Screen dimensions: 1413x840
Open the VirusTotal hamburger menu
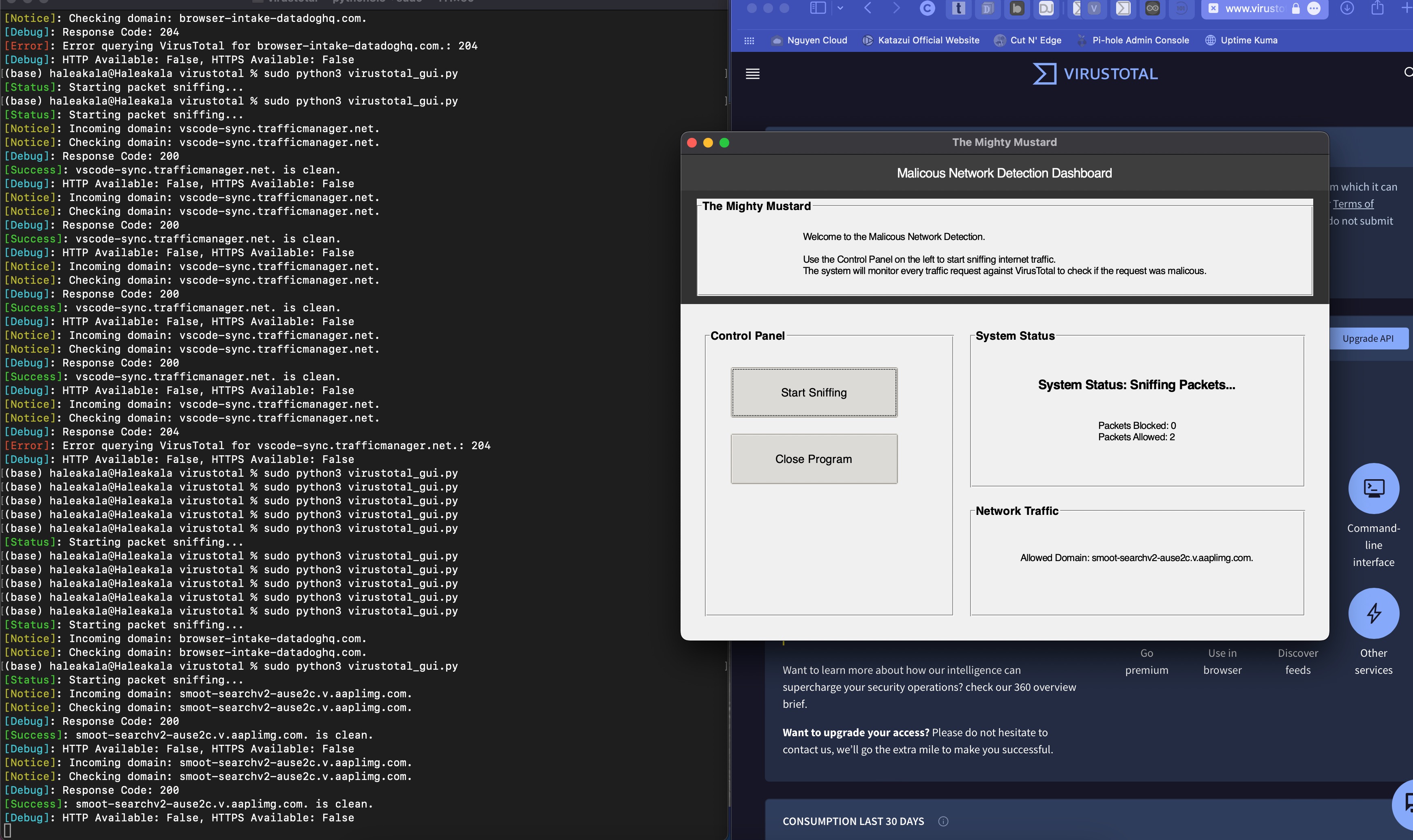click(x=752, y=74)
